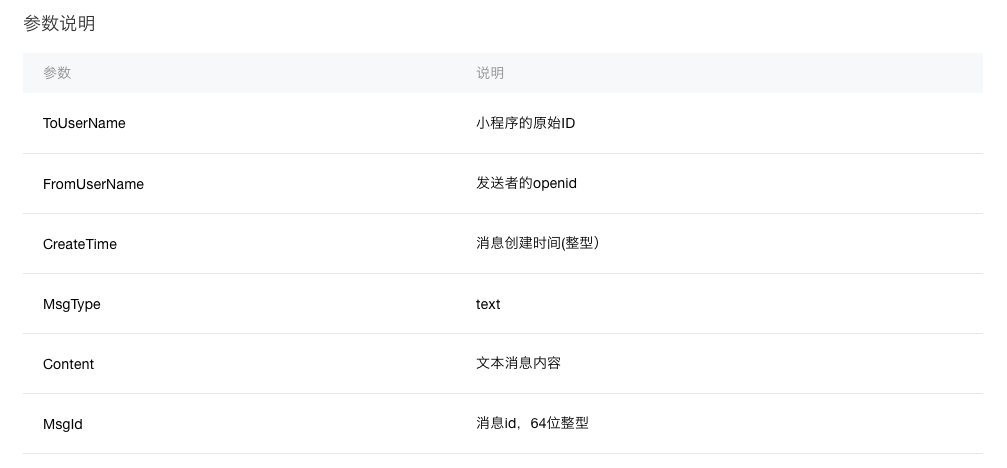
Task: Click description 消息id，64位整型
Action: tap(532, 423)
